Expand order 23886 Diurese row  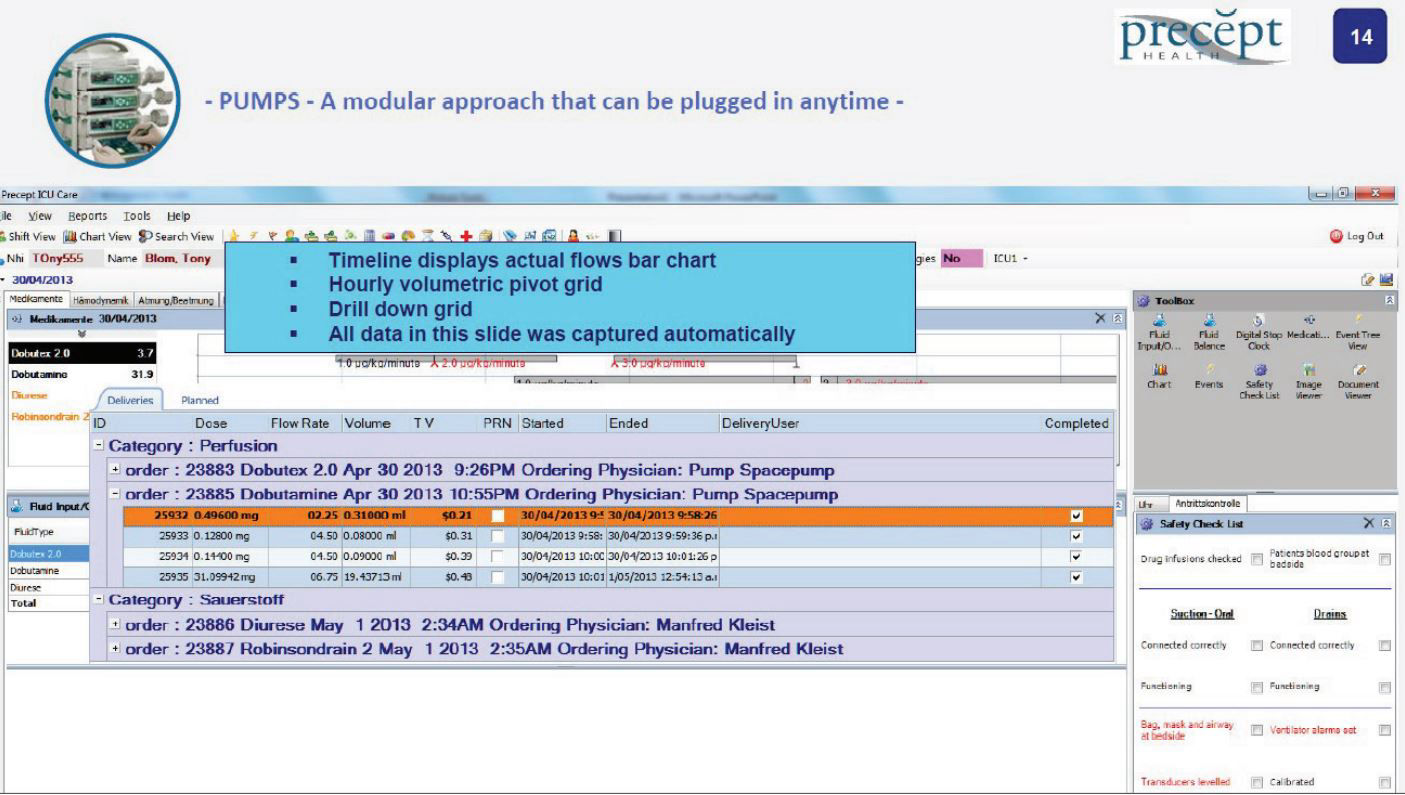point(116,626)
